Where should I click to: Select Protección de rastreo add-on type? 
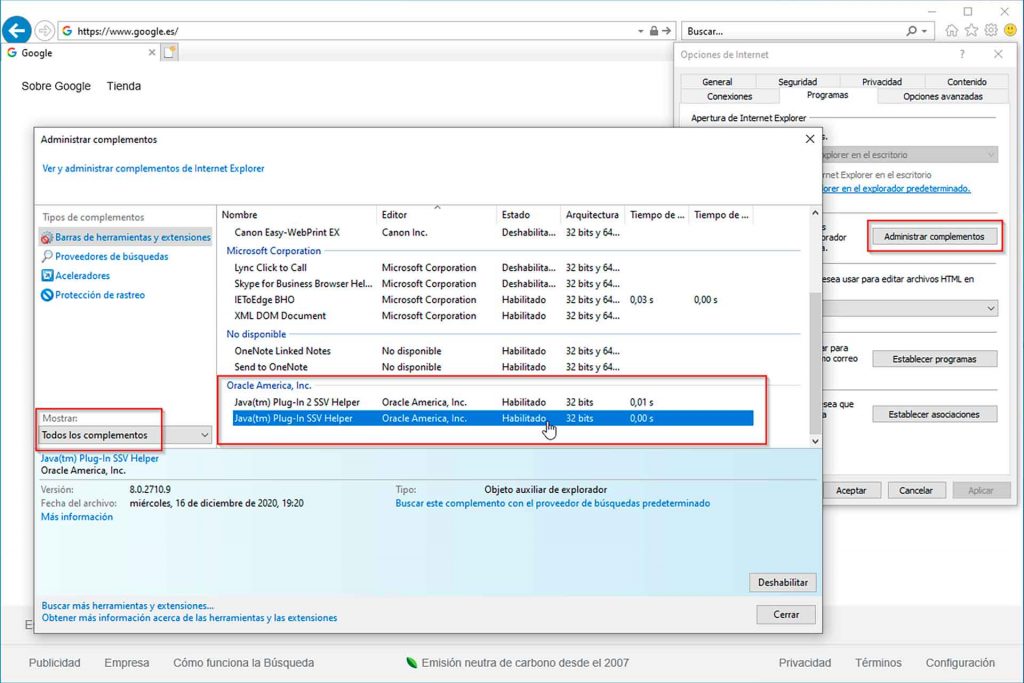point(93,294)
